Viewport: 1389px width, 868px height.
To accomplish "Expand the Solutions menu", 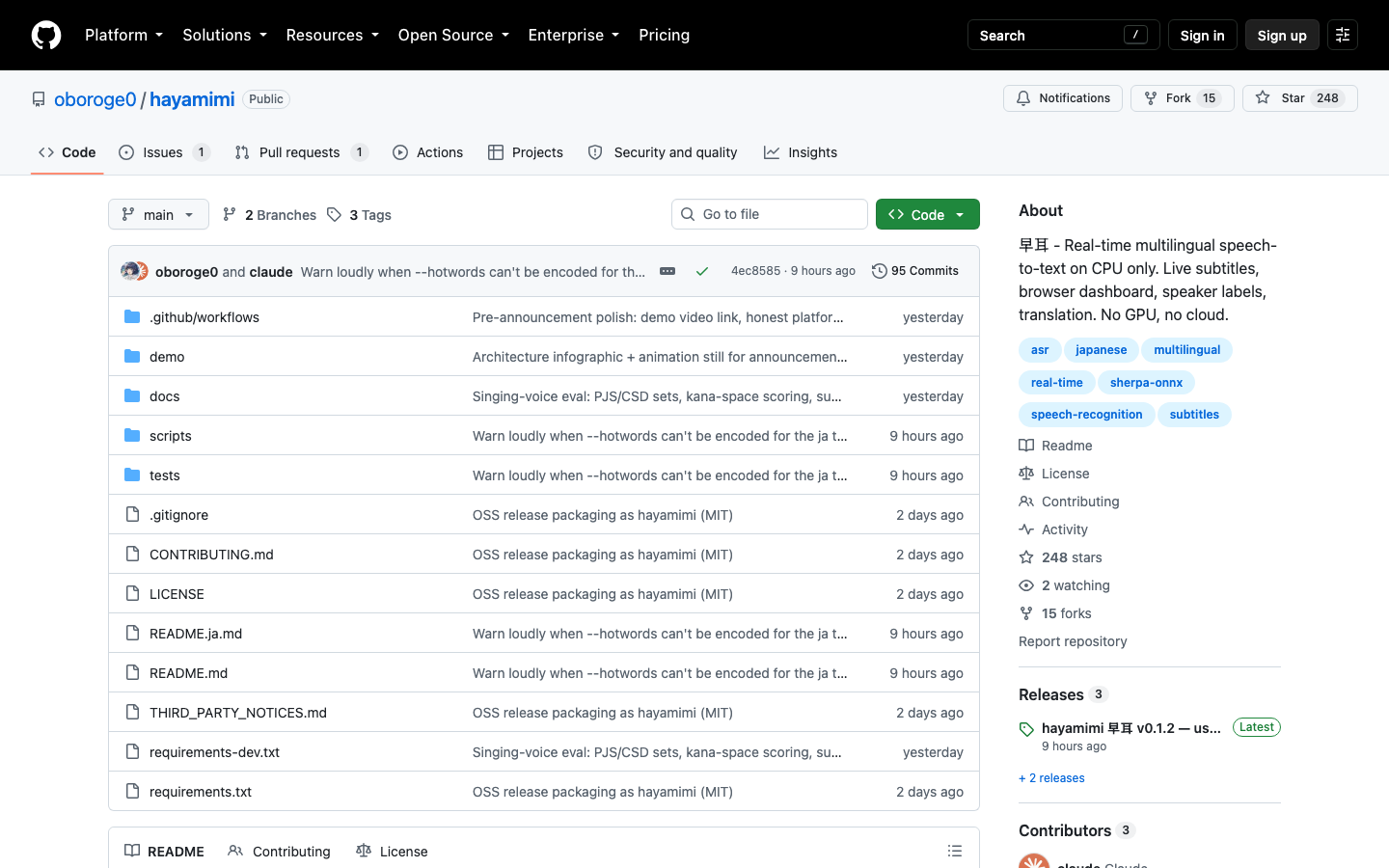I will [x=225, y=35].
